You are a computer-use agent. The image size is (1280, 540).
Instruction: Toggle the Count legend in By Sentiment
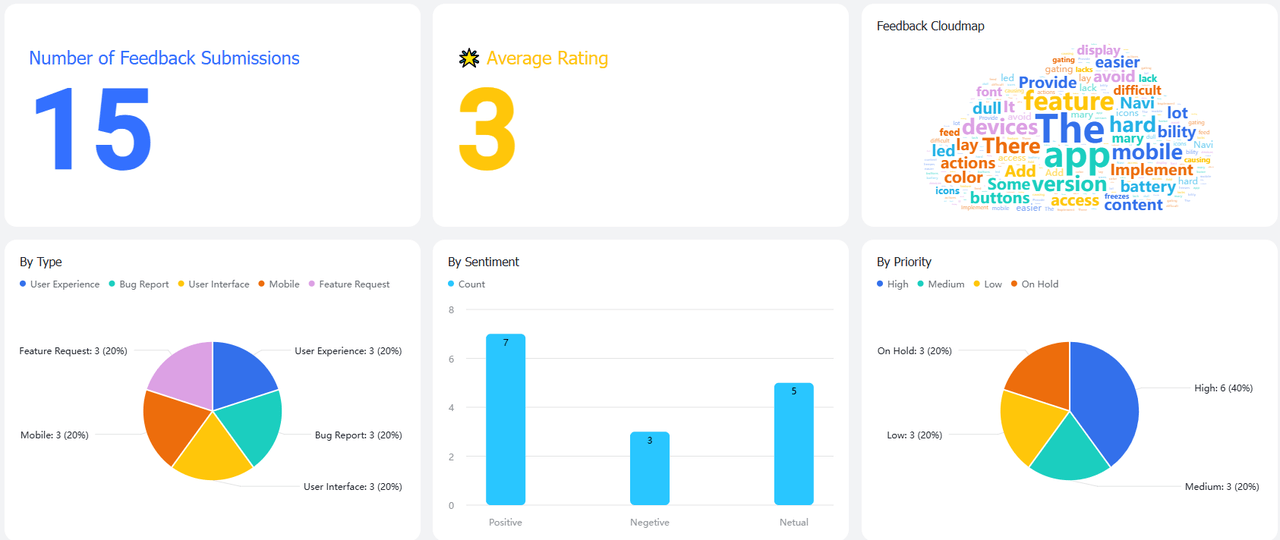(466, 284)
